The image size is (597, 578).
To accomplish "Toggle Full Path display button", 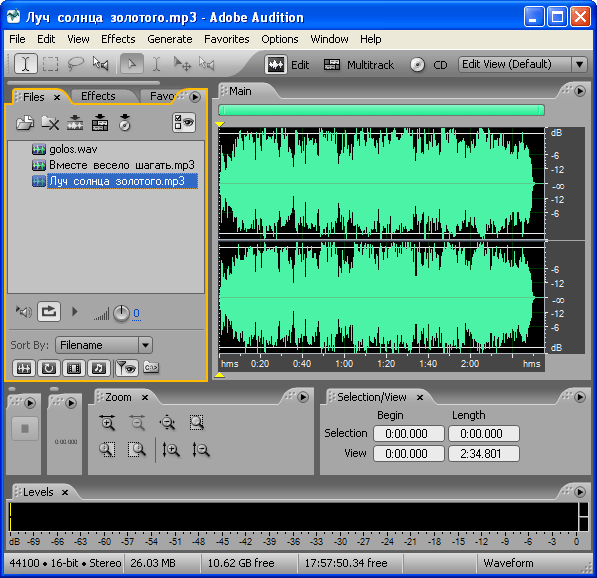I will click(x=151, y=367).
